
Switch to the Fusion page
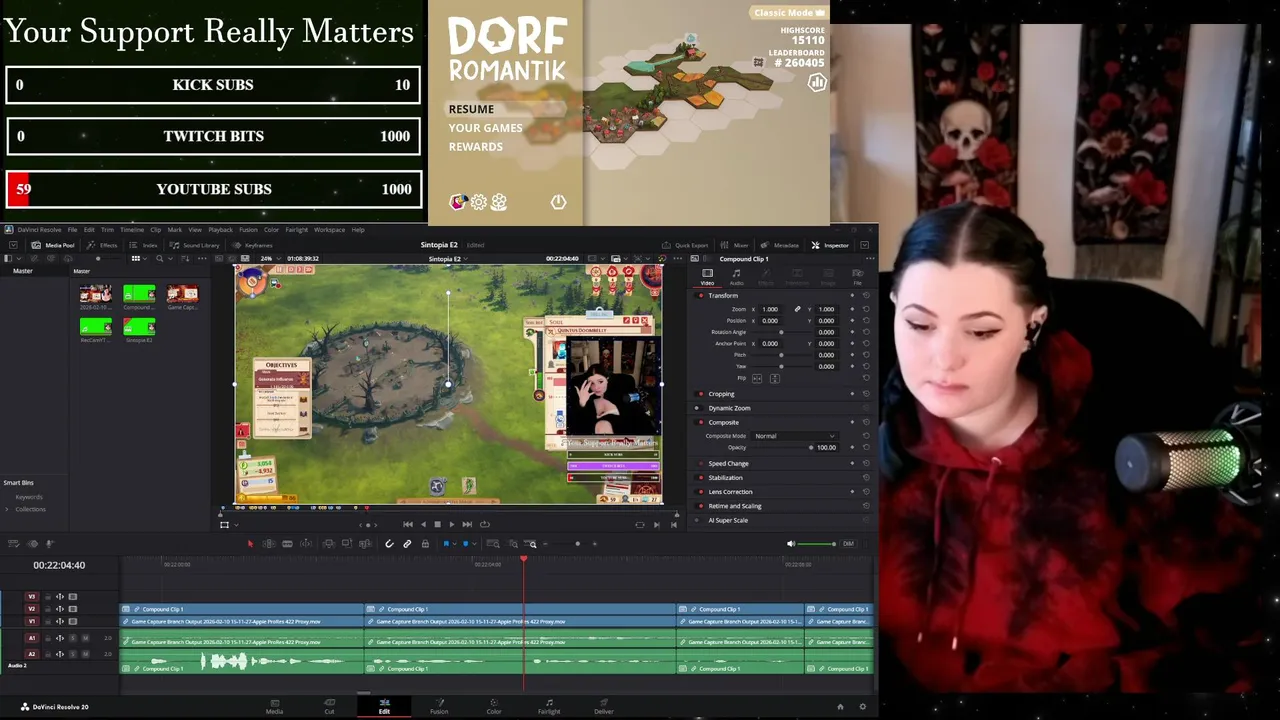click(x=439, y=706)
